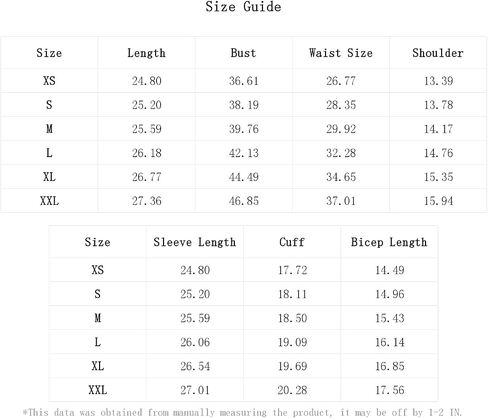Select S bust value 38.19
This screenshot has height=418, width=488.
[x=244, y=105]
